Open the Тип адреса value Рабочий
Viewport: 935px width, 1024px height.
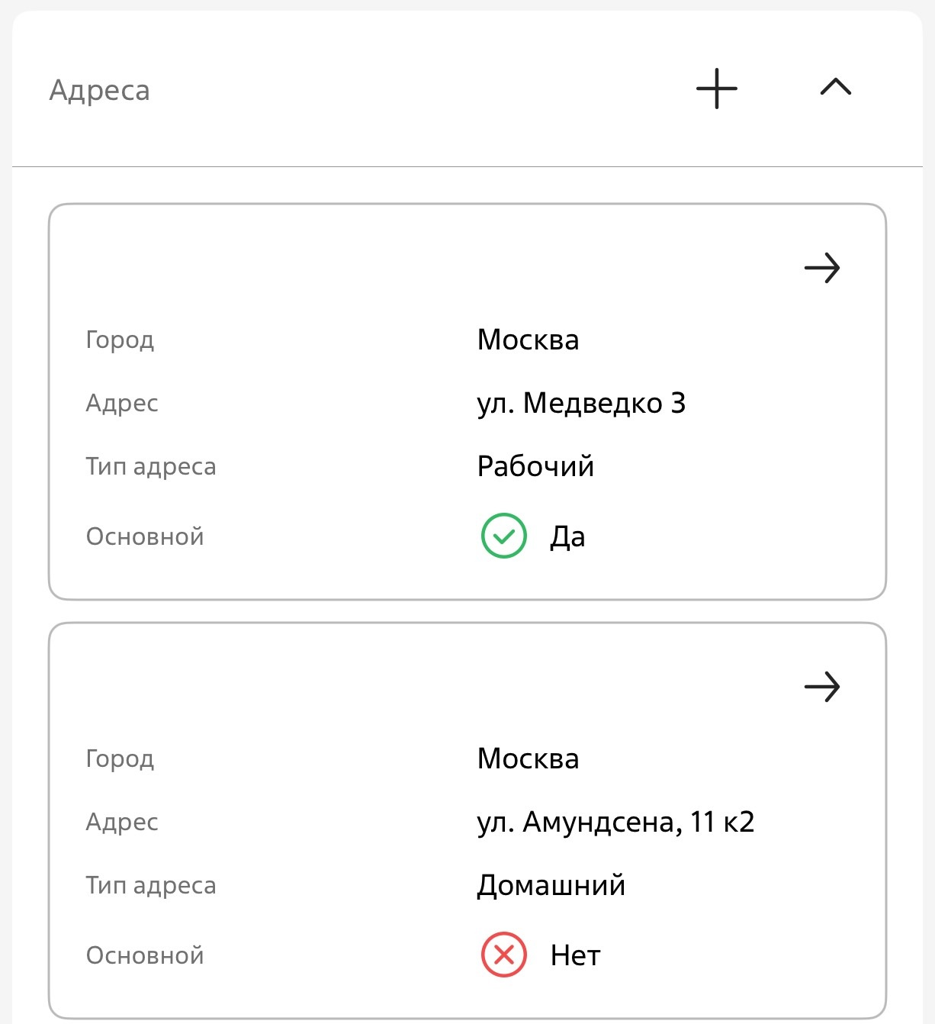[535, 465]
